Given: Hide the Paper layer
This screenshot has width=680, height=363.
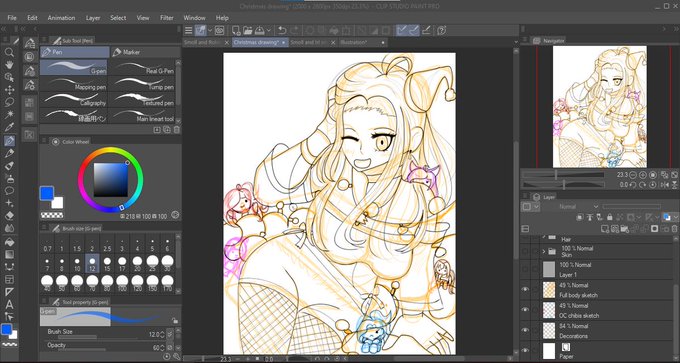Looking at the screenshot, I should click(x=525, y=350).
